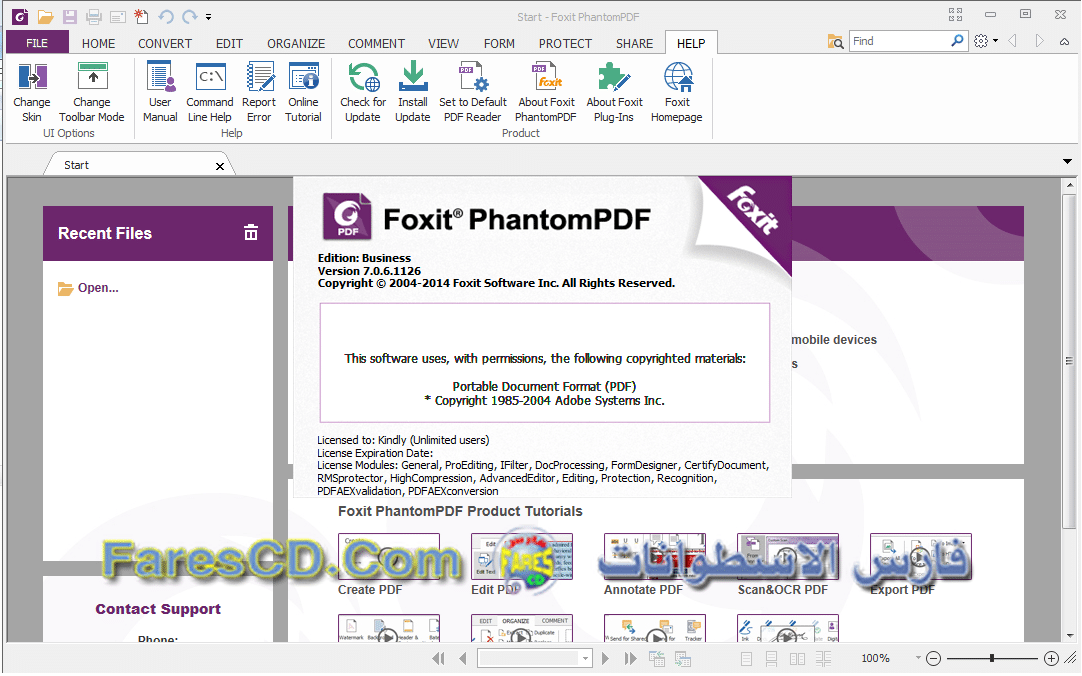Open the search settings dropdown arrow
1082x676 pixels.
pyautogui.click(x=995, y=41)
